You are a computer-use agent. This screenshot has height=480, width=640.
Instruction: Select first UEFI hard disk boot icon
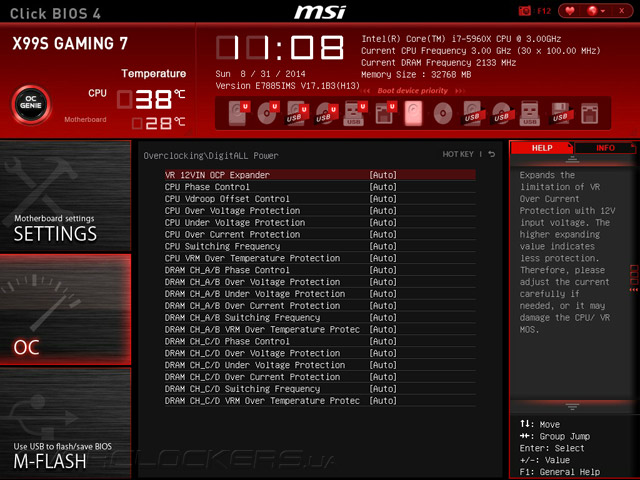[x=238, y=113]
